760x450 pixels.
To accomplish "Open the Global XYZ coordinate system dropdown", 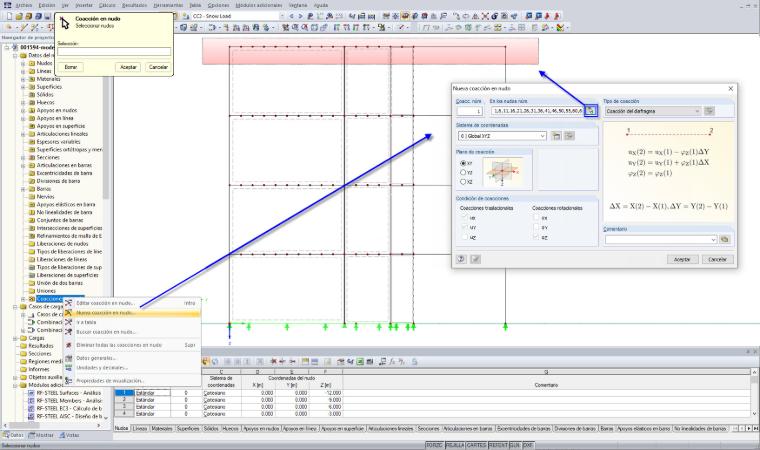I will pos(502,136).
